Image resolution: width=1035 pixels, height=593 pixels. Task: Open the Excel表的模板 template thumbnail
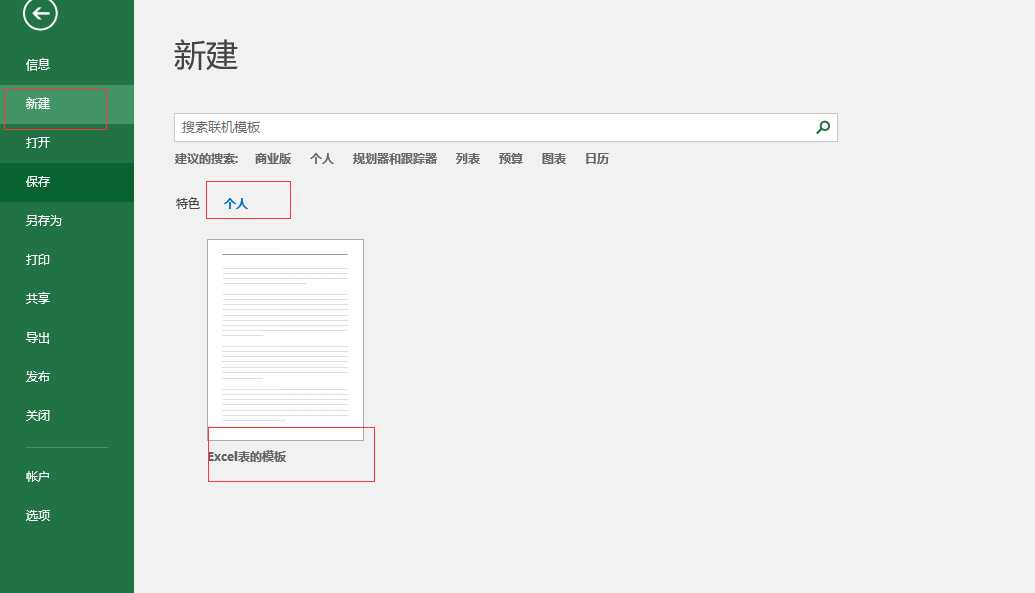pyautogui.click(x=285, y=339)
